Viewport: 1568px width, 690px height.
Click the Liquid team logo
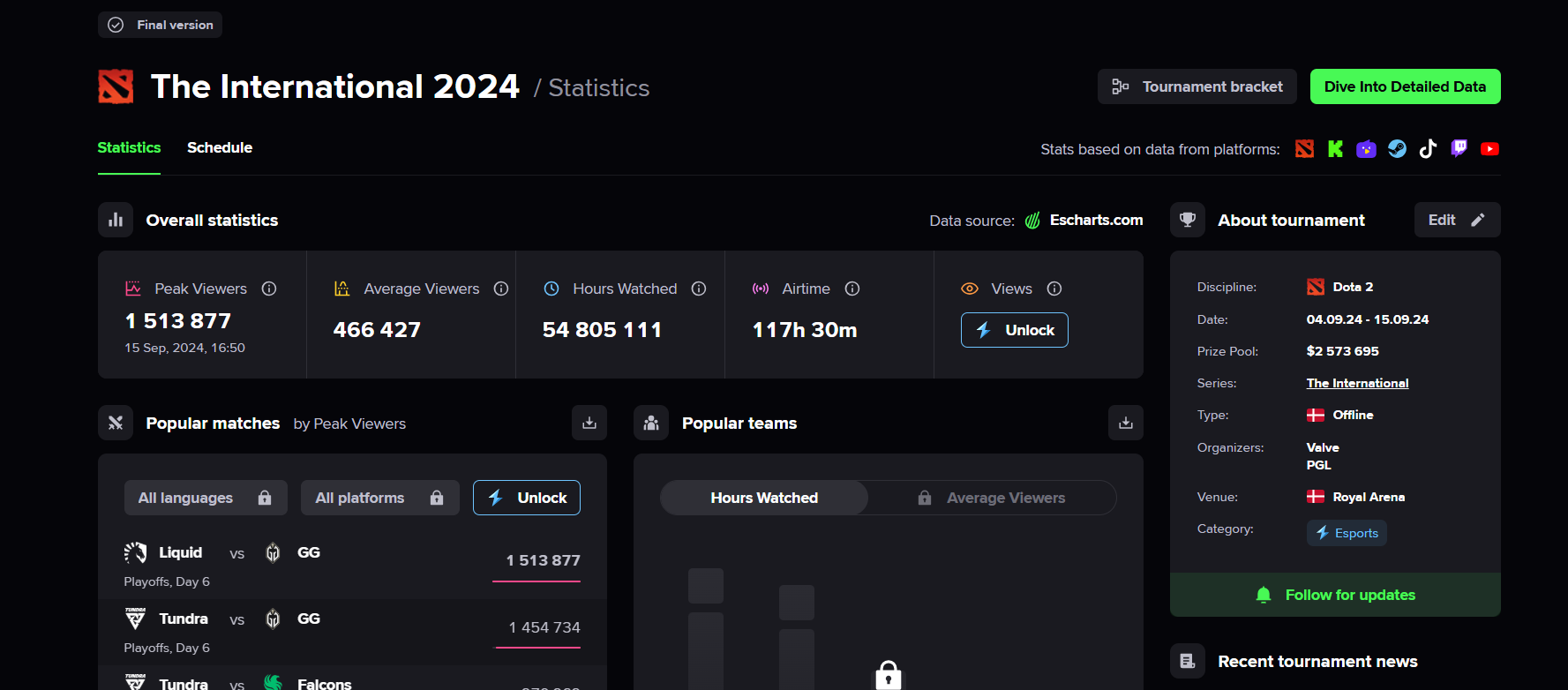(135, 552)
